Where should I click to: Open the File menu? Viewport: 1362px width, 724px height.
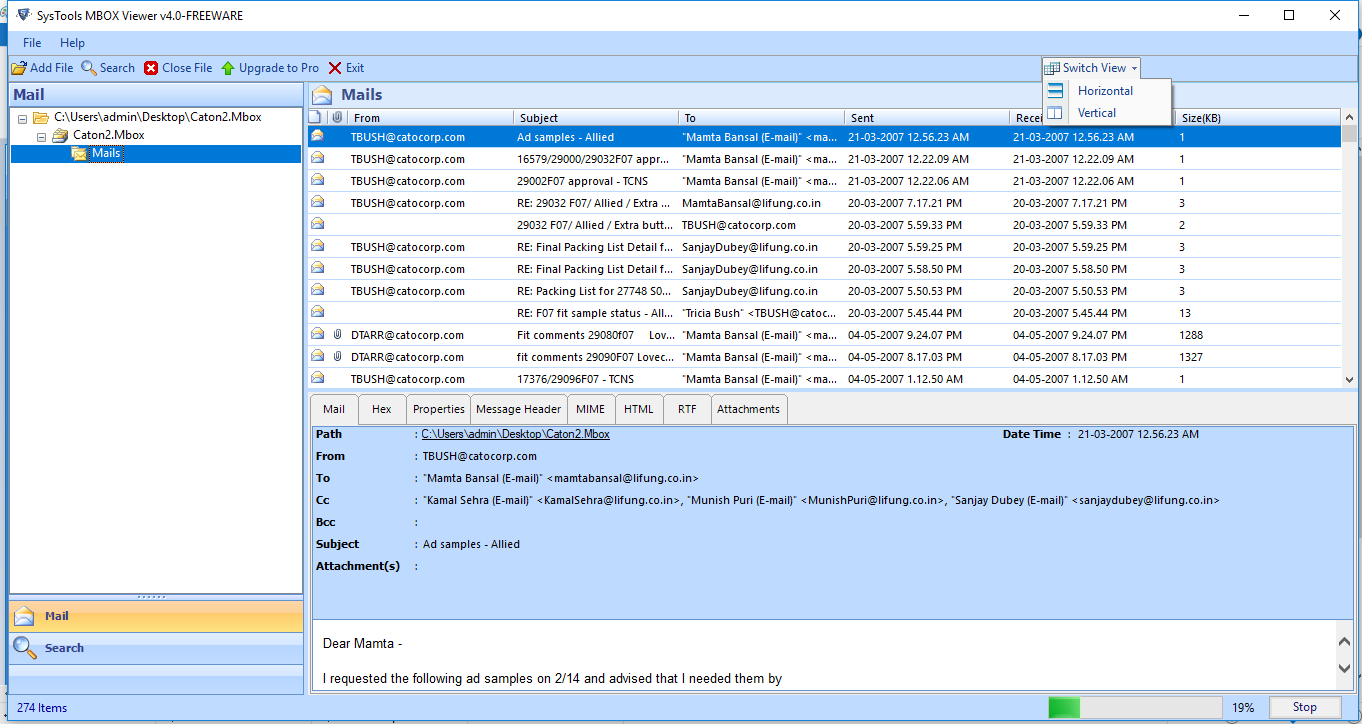click(x=32, y=43)
